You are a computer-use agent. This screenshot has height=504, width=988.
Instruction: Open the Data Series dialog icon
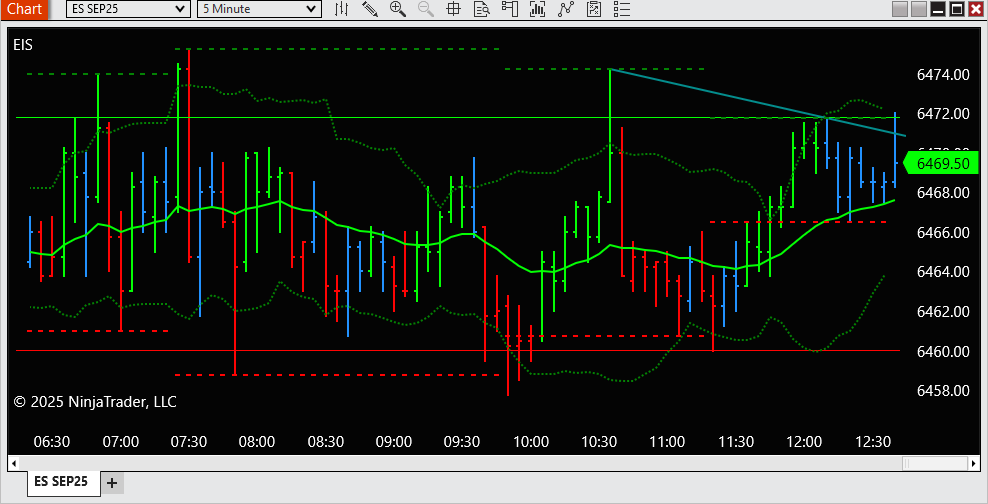coord(537,9)
